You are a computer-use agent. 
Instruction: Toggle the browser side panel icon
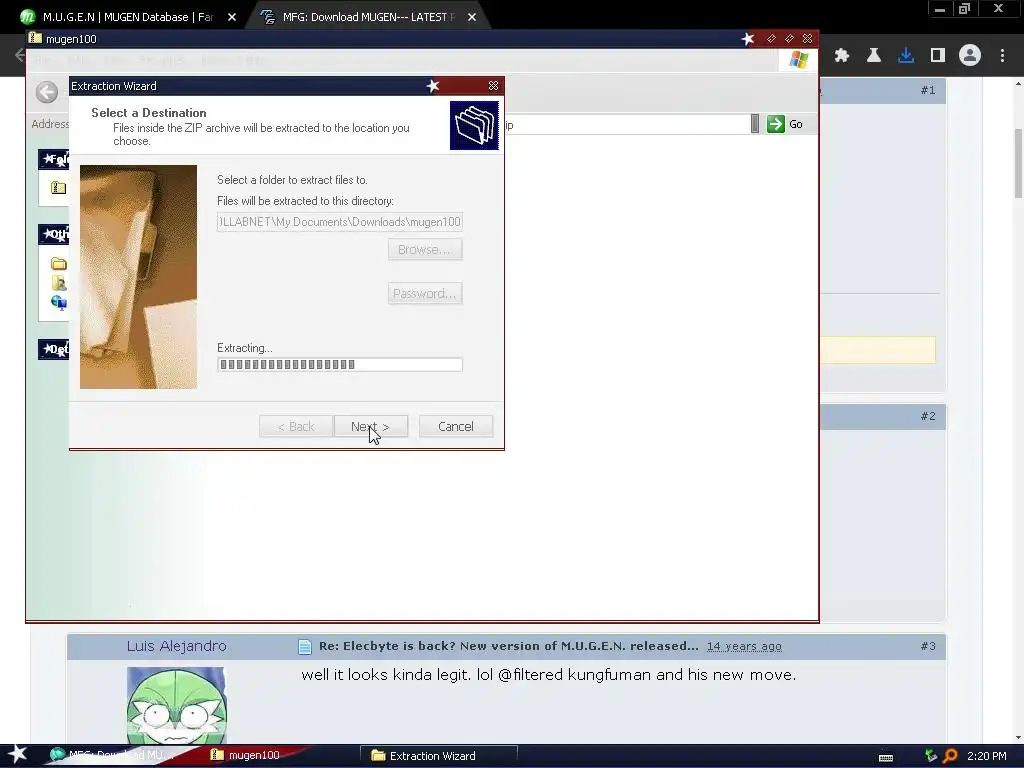point(938,56)
